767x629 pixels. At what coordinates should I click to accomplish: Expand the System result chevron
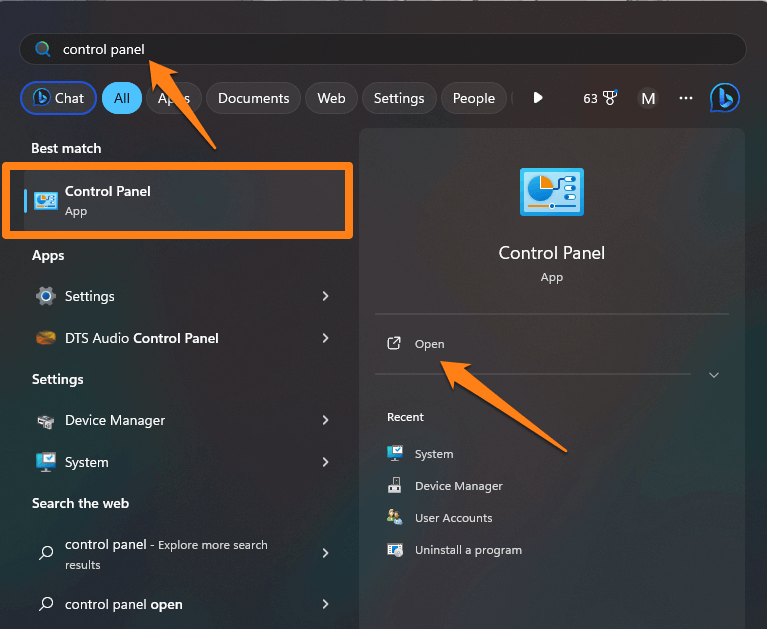coord(325,462)
